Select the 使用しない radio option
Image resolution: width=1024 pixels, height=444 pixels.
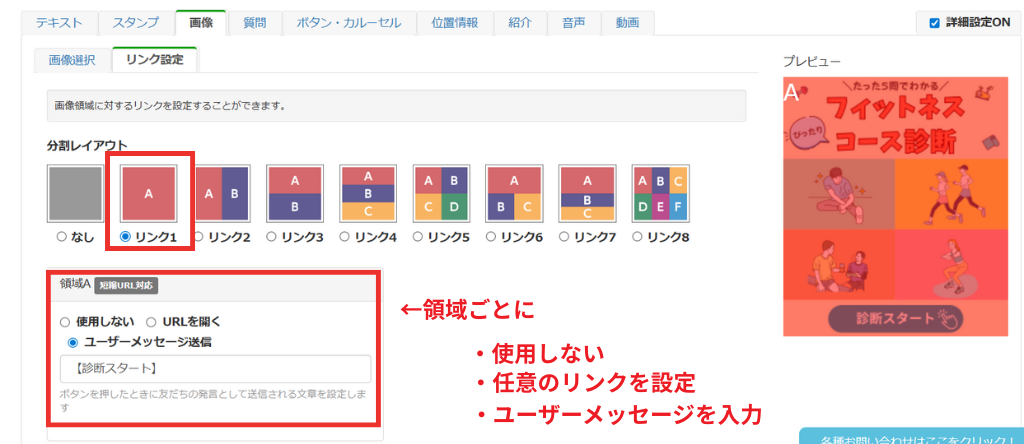click(x=66, y=322)
